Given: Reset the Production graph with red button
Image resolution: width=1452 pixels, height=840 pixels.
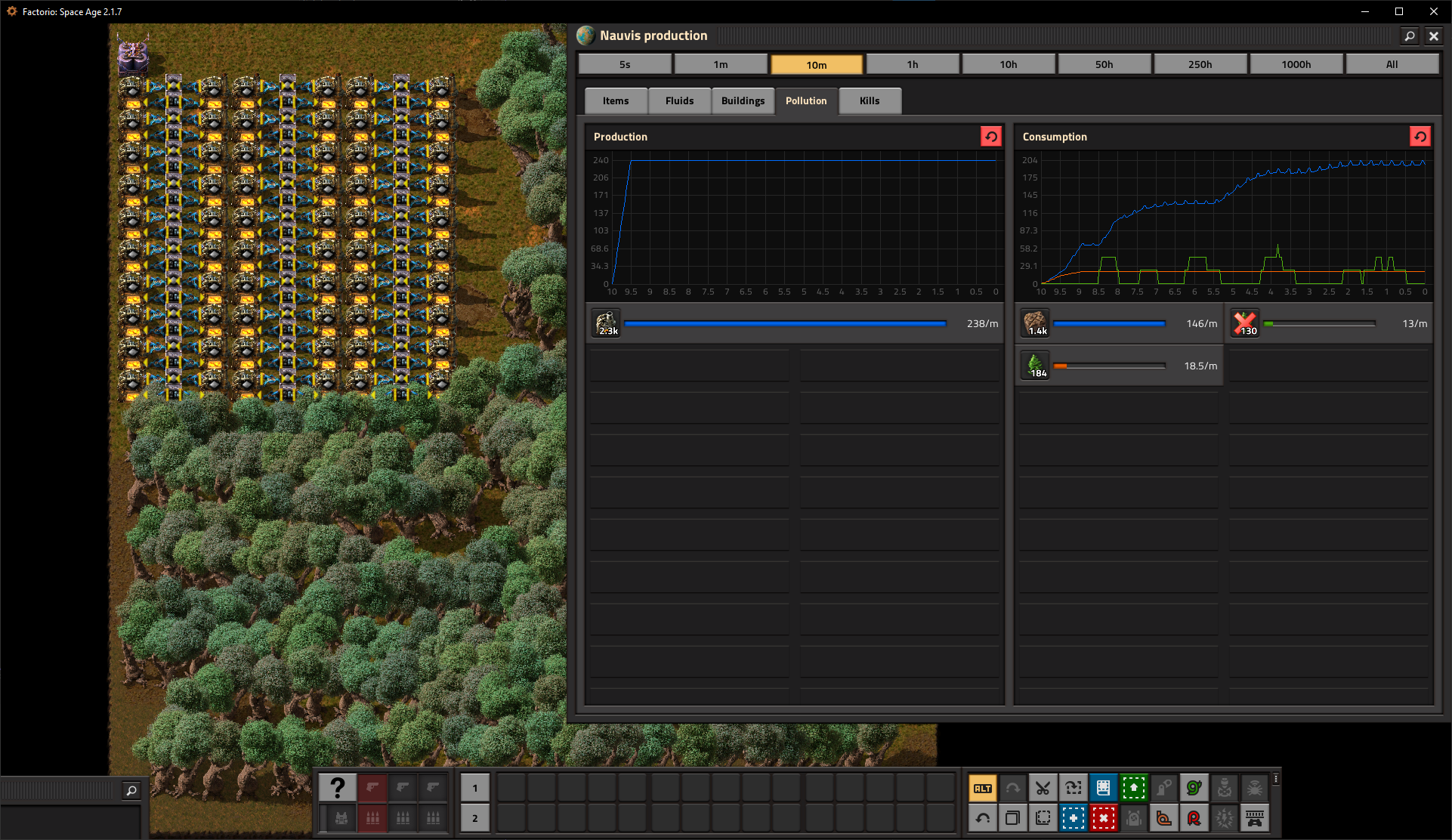Looking at the screenshot, I should (x=990, y=136).
